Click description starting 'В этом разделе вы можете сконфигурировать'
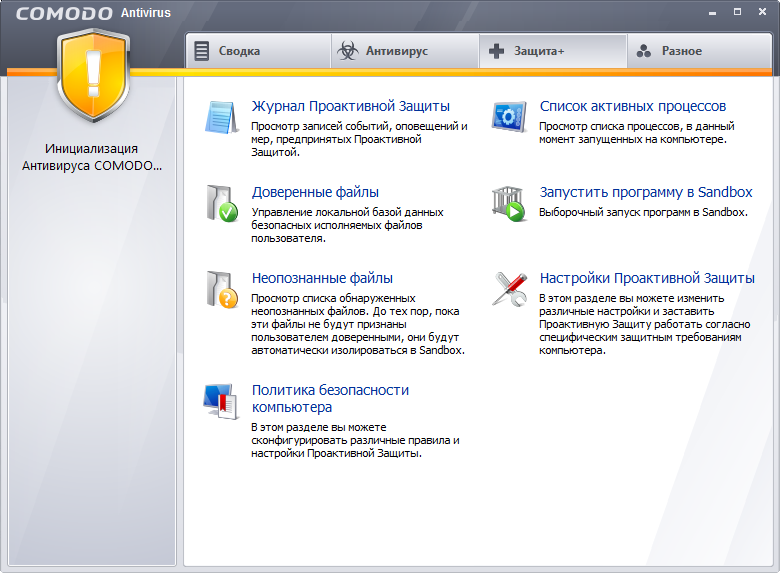 coord(355,440)
